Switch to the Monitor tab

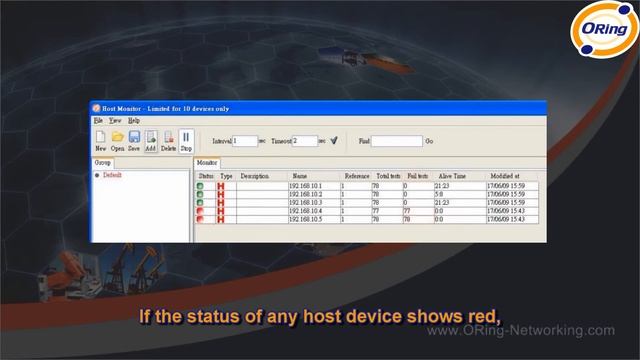point(207,162)
